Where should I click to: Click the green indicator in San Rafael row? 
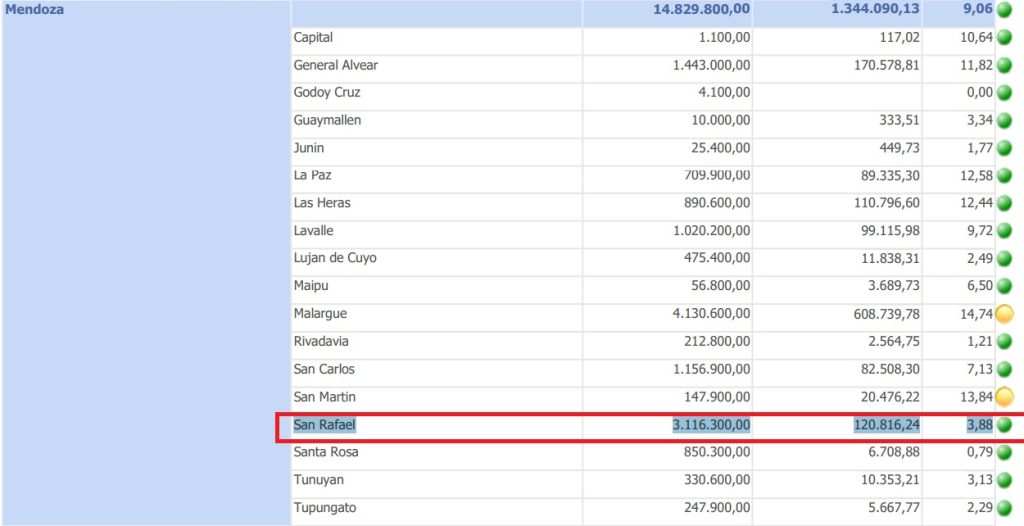tap(1004, 425)
